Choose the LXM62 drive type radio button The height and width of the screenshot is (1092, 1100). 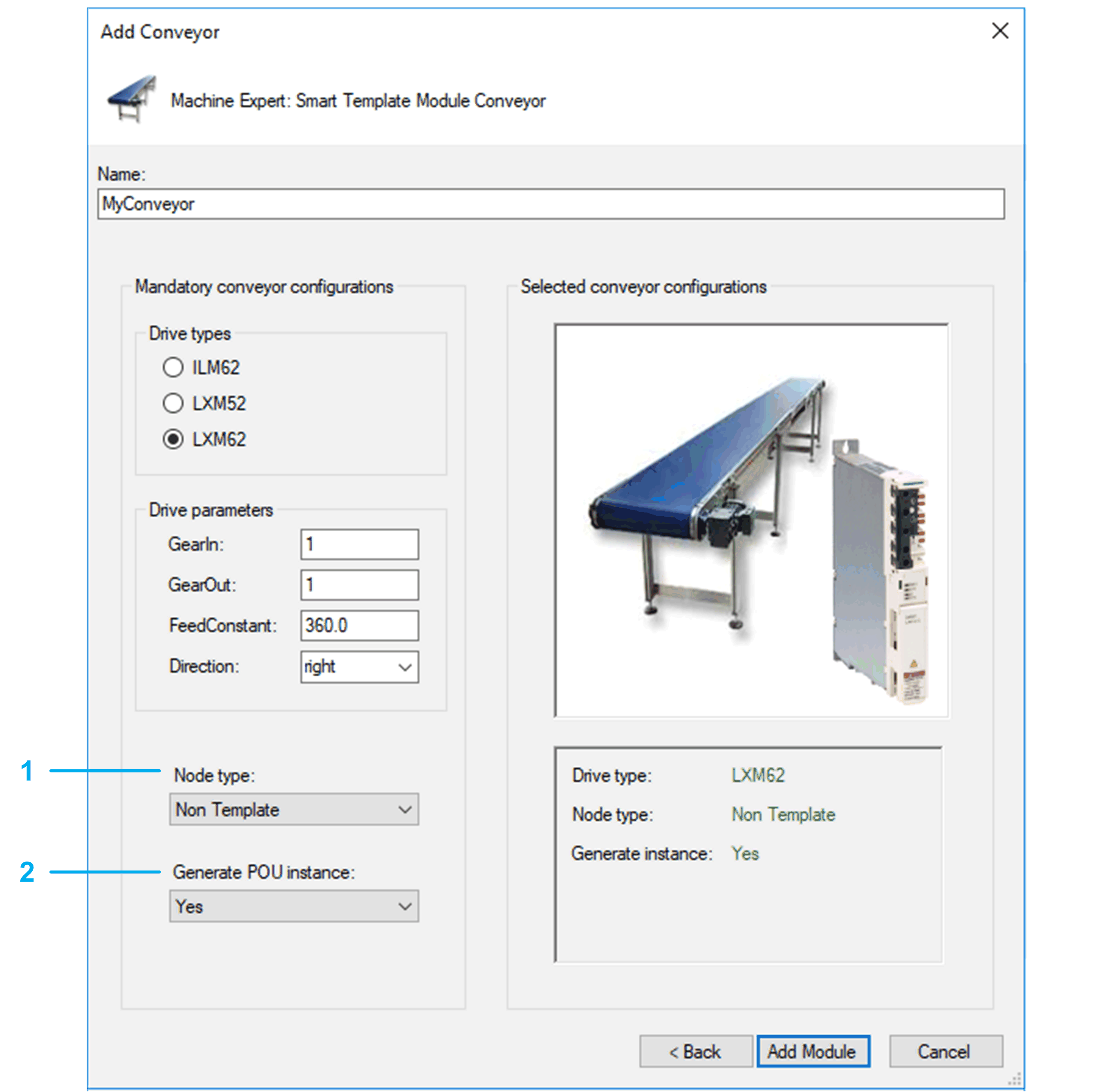[x=173, y=439]
